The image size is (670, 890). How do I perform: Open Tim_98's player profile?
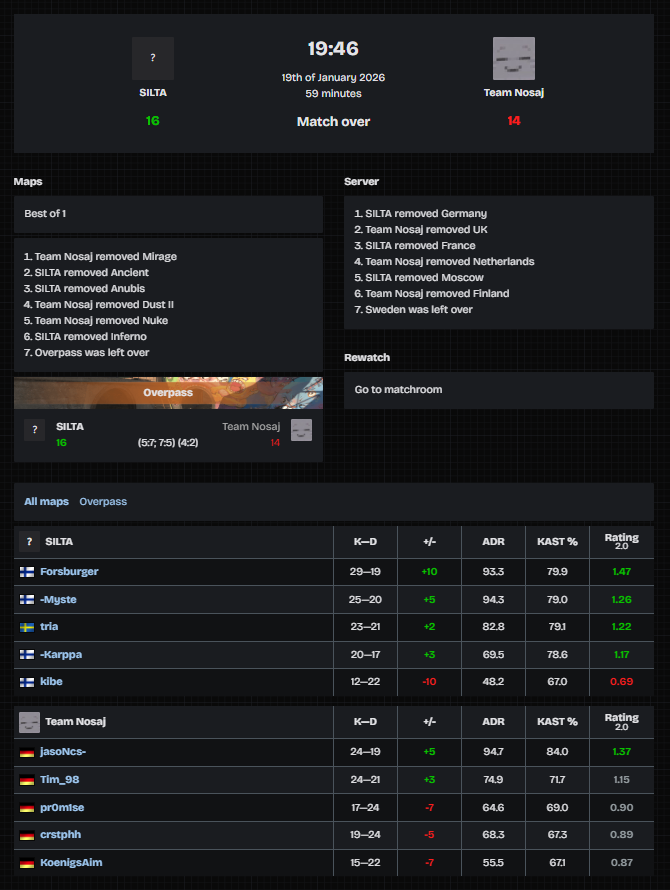[x=60, y=779]
